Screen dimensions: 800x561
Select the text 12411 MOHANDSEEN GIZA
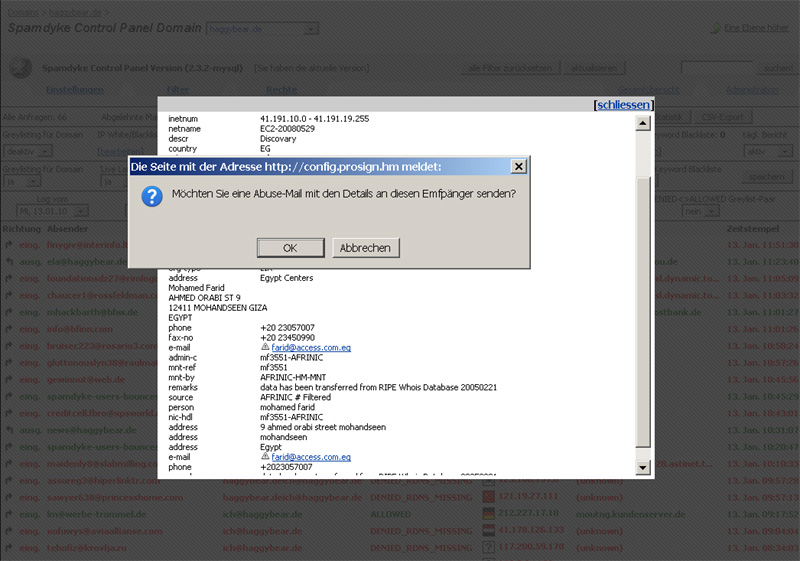[218, 308]
